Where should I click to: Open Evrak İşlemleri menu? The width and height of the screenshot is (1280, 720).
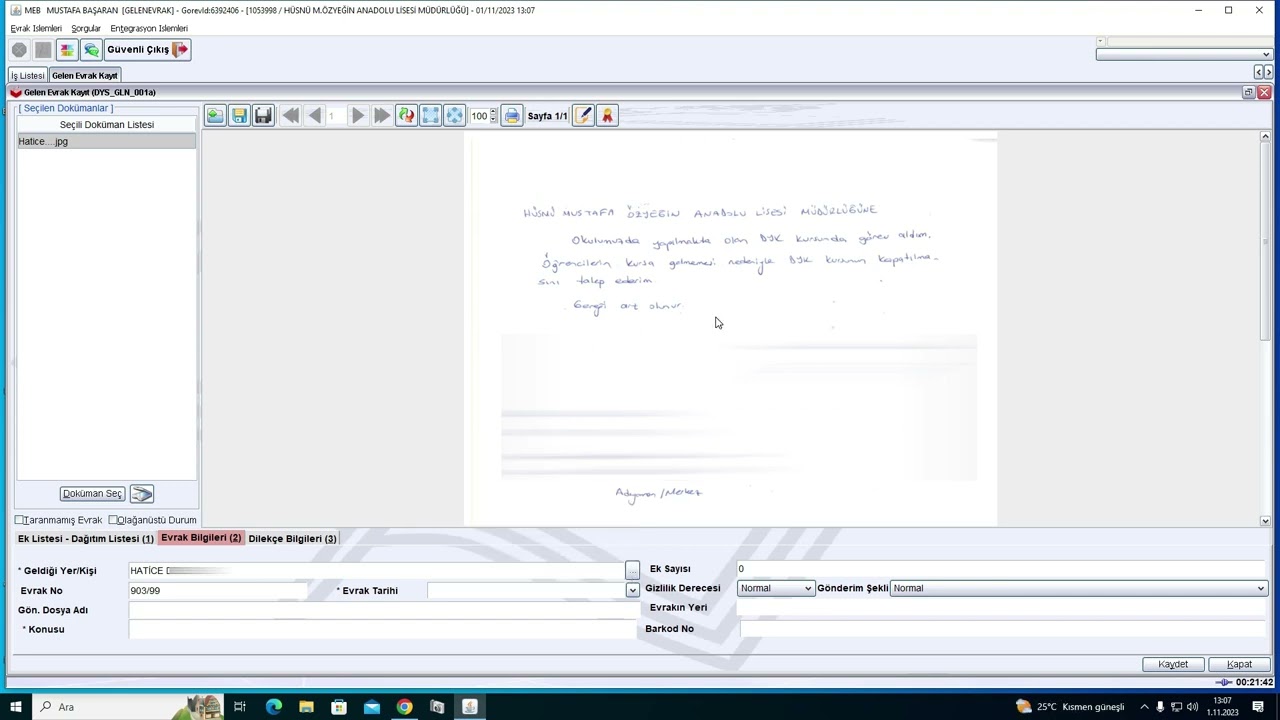coord(36,28)
